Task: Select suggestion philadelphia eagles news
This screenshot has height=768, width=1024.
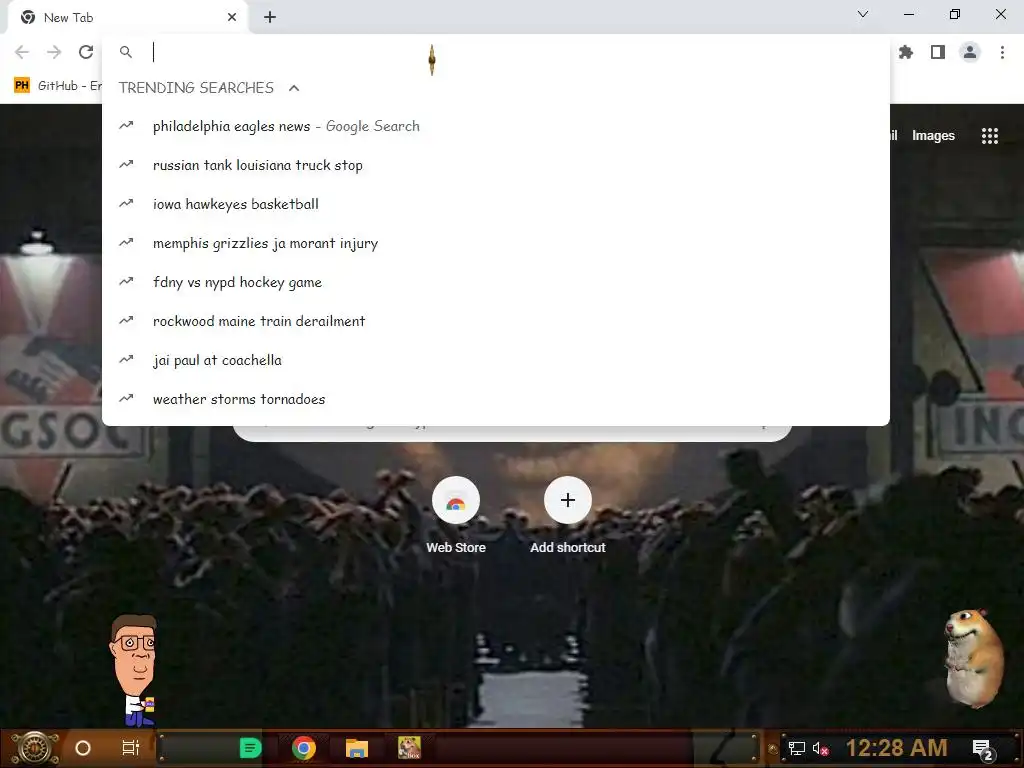Action: coord(496,126)
